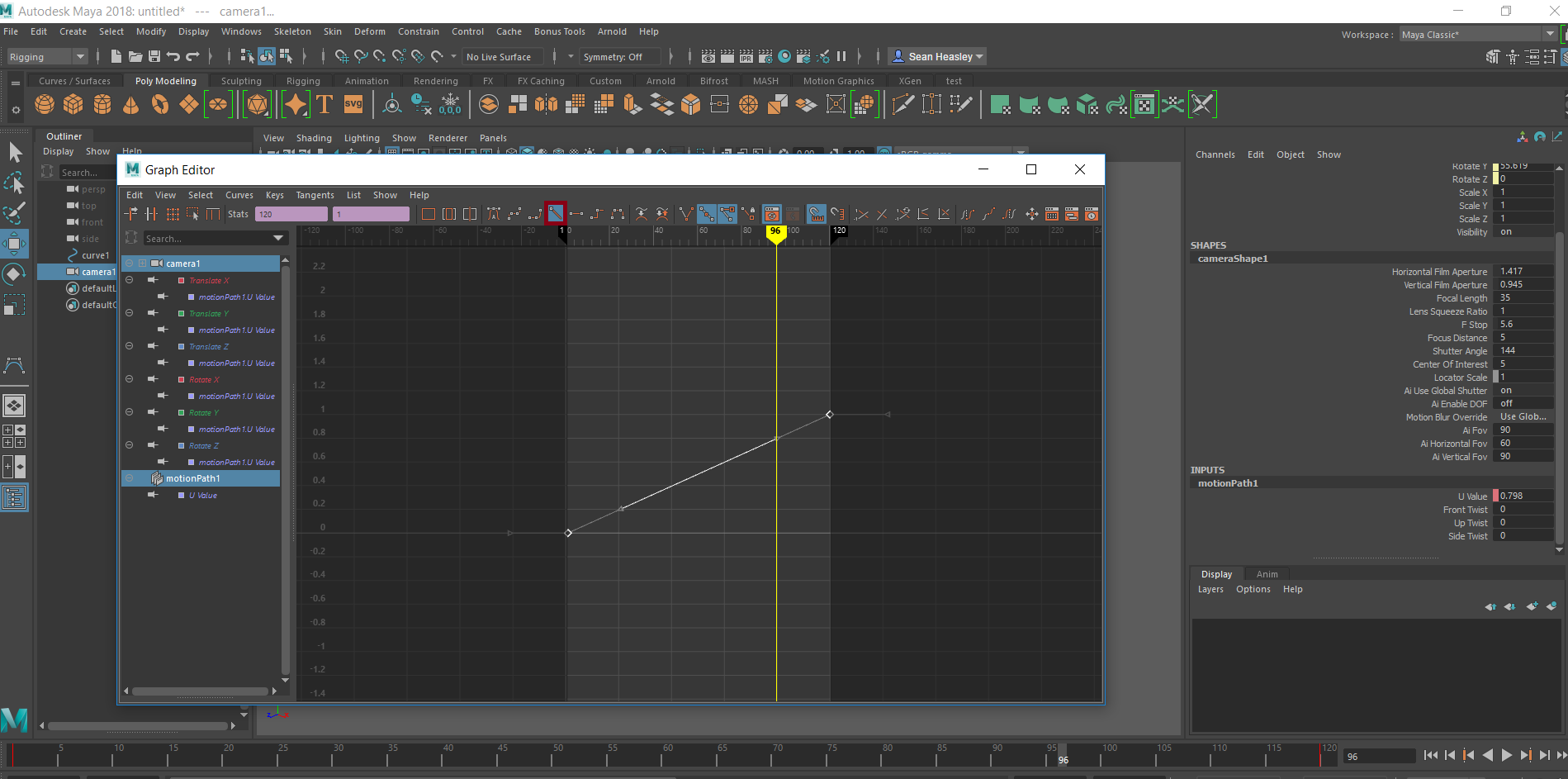Viewport: 1568px width, 779px height.
Task: Open the Sean Heasley account dropdown
Action: click(939, 56)
